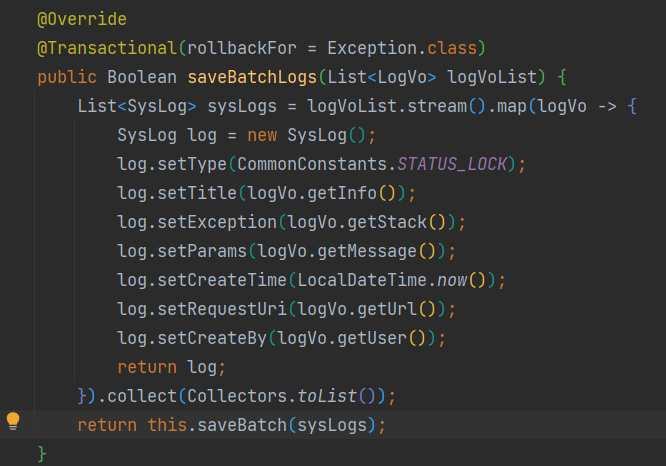Viewport: 666px width, 466px height.
Task: Click the @Override annotation
Action: (82, 19)
